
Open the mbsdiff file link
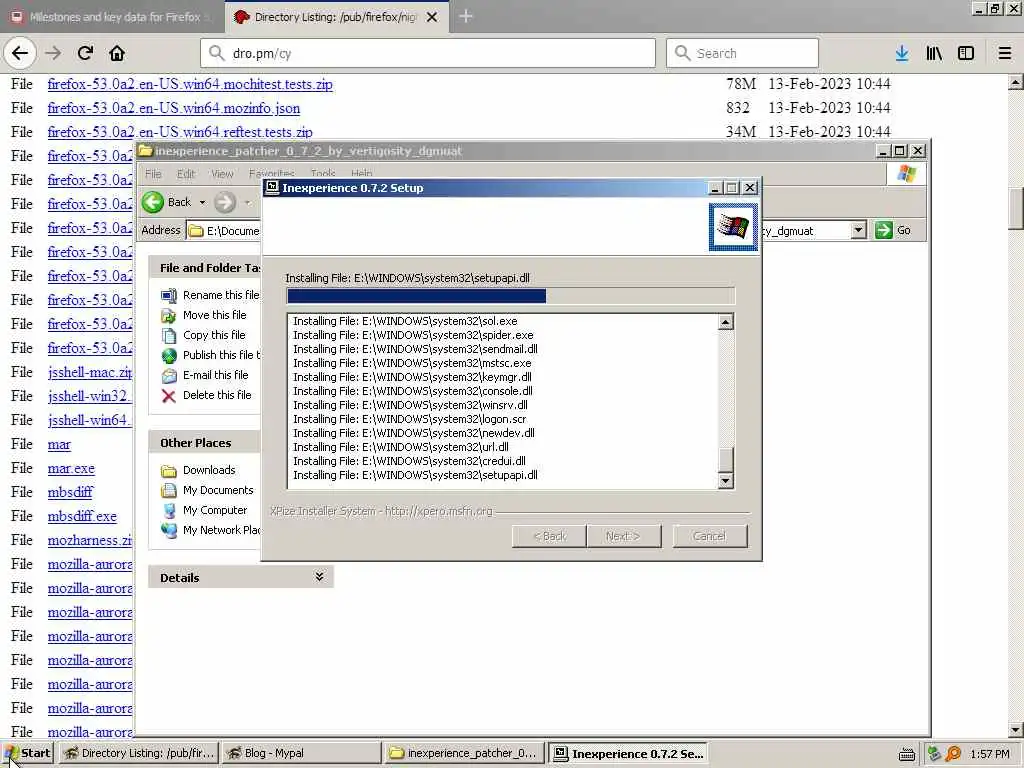(x=71, y=492)
